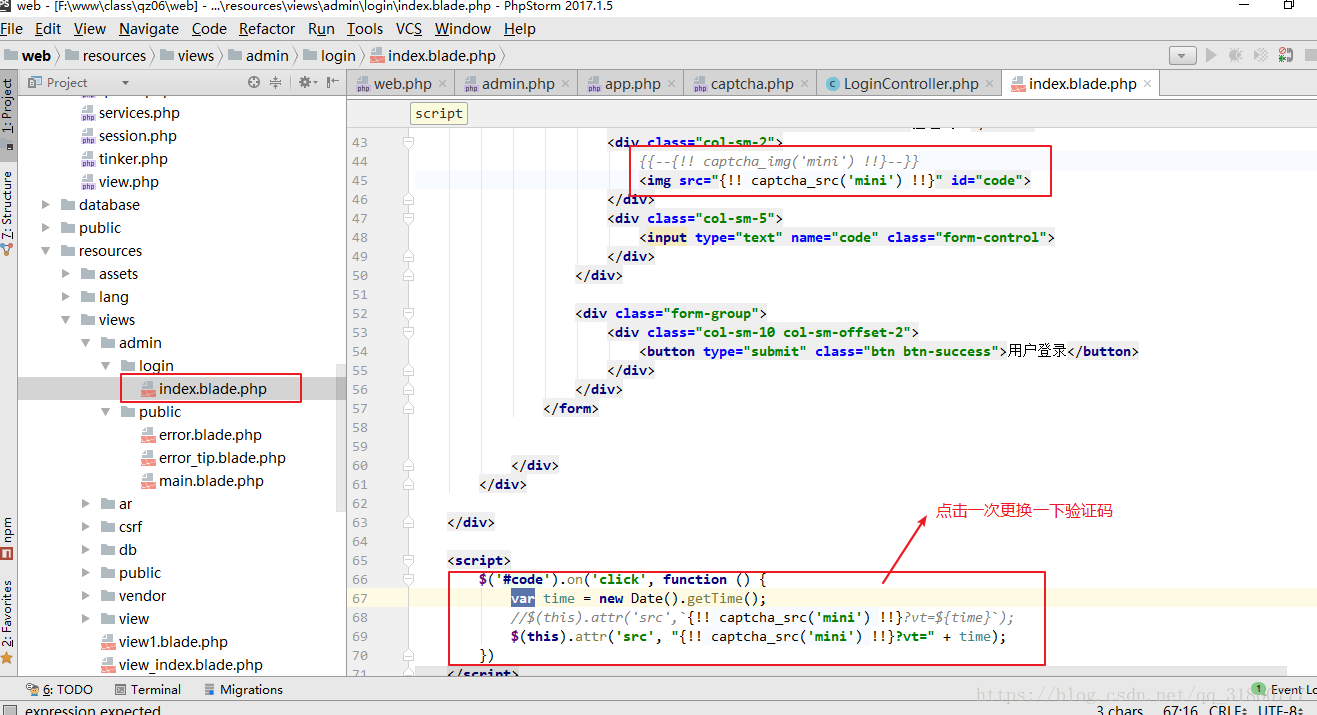The image size is (1317, 715).
Task: Open the Migrations tool window
Action: tap(243, 690)
